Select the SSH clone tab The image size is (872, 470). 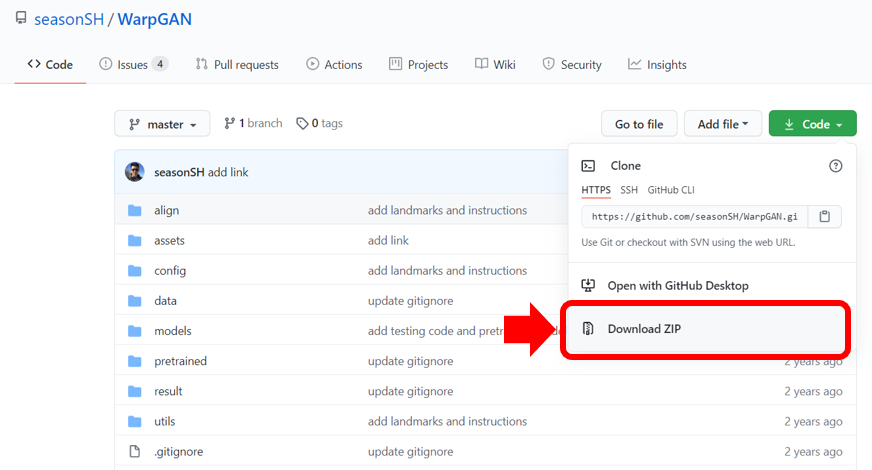pos(629,190)
